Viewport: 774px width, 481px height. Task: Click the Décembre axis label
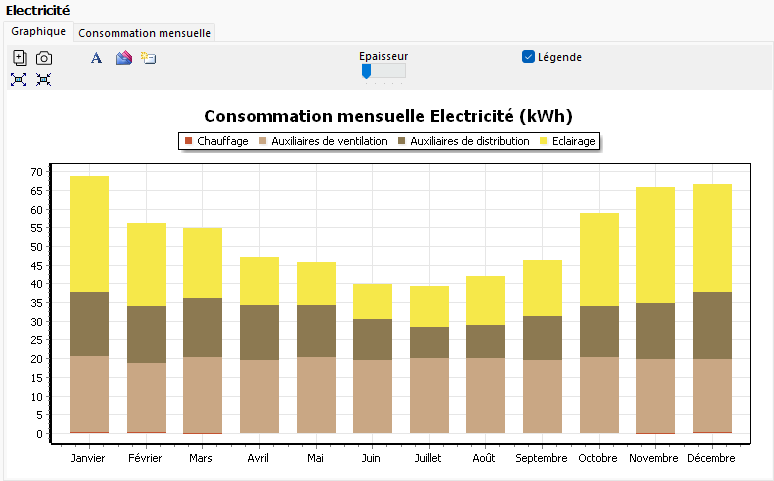[711, 458]
